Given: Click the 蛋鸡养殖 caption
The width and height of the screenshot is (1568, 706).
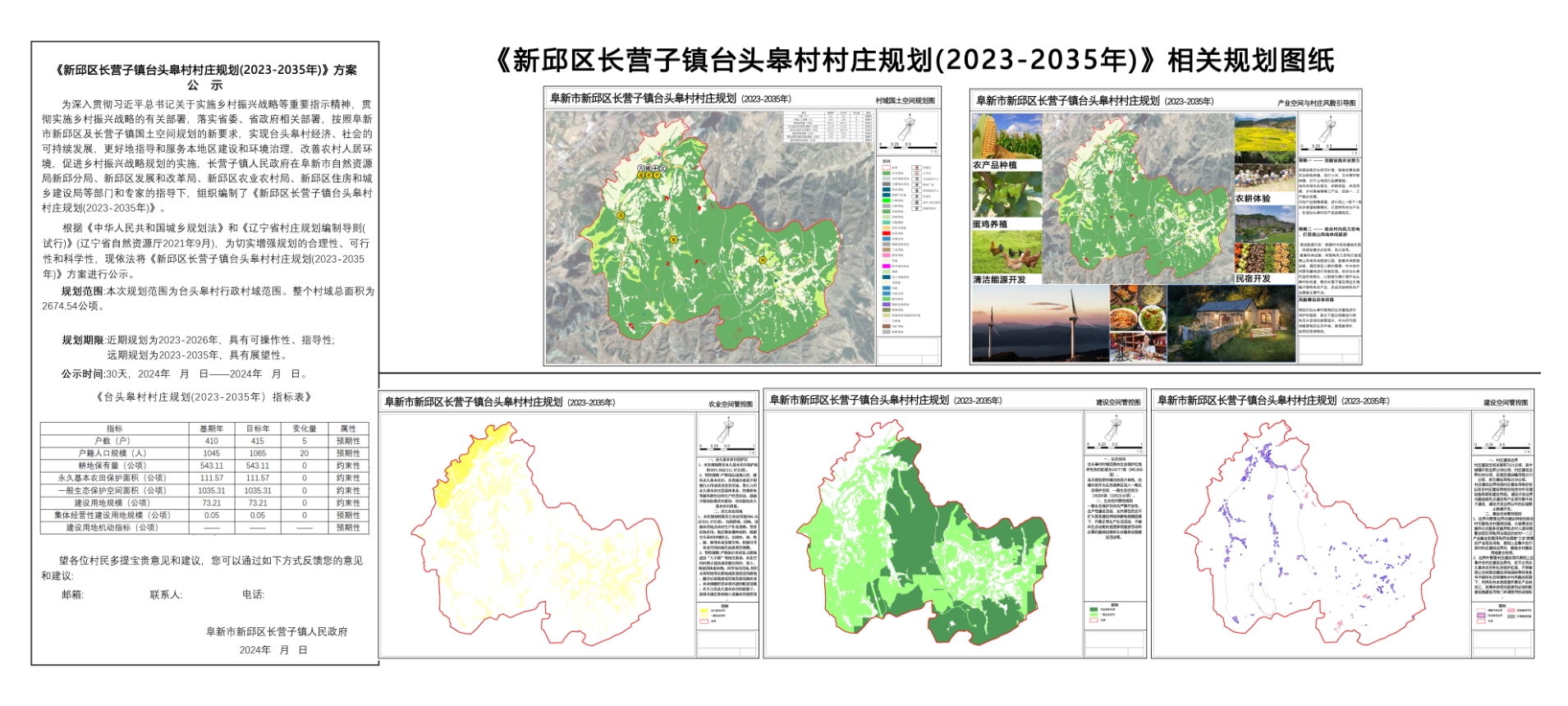Looking at the screenshot, I should [990, 223].
